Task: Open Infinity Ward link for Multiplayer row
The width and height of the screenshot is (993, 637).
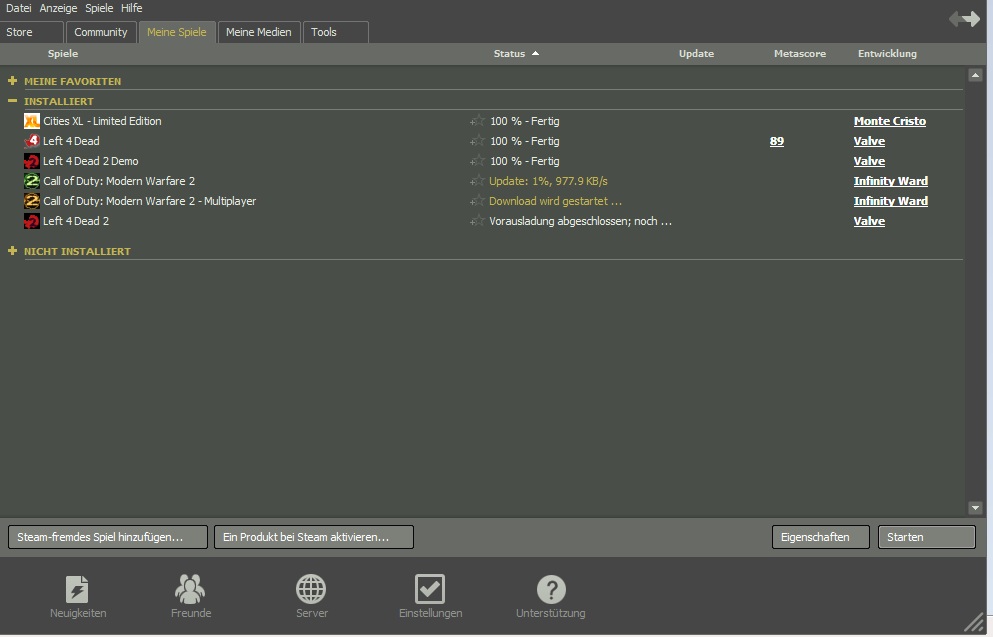Action: tap(890, 201)
